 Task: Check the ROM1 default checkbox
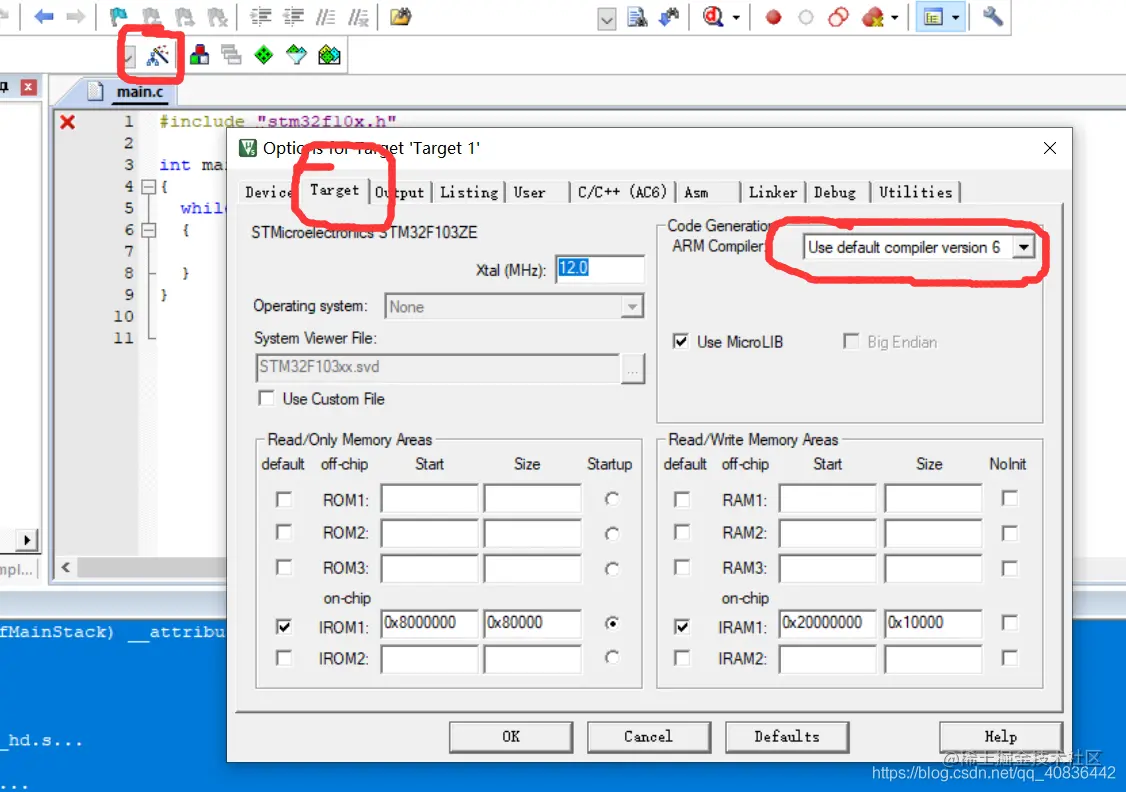pyautogui.click(x=284, y=499)
